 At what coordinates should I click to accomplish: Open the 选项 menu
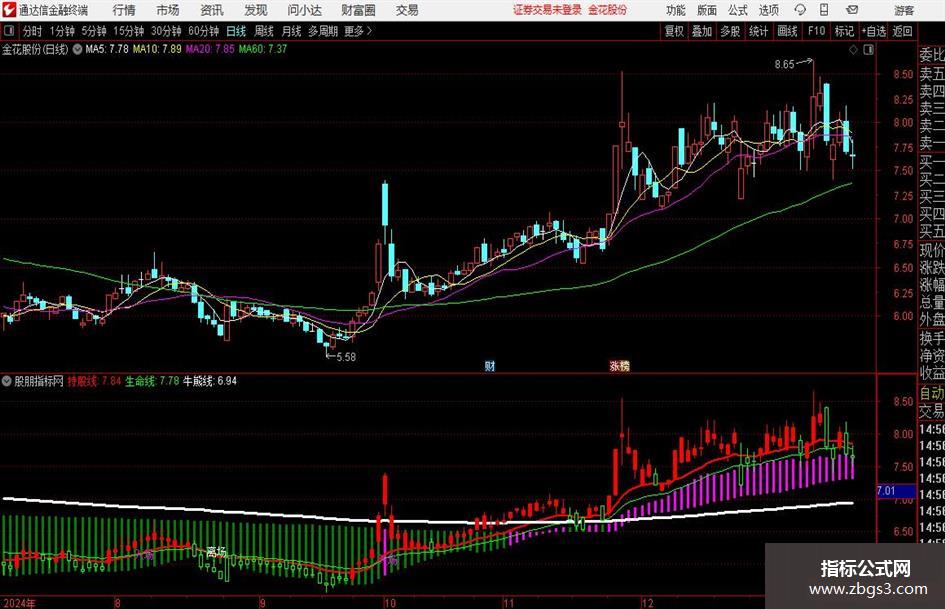pos(769,10)
